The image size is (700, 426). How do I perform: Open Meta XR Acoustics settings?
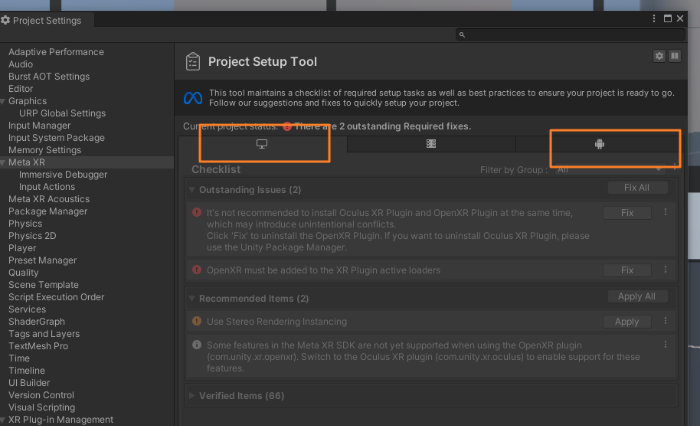(x=49, y=199)
